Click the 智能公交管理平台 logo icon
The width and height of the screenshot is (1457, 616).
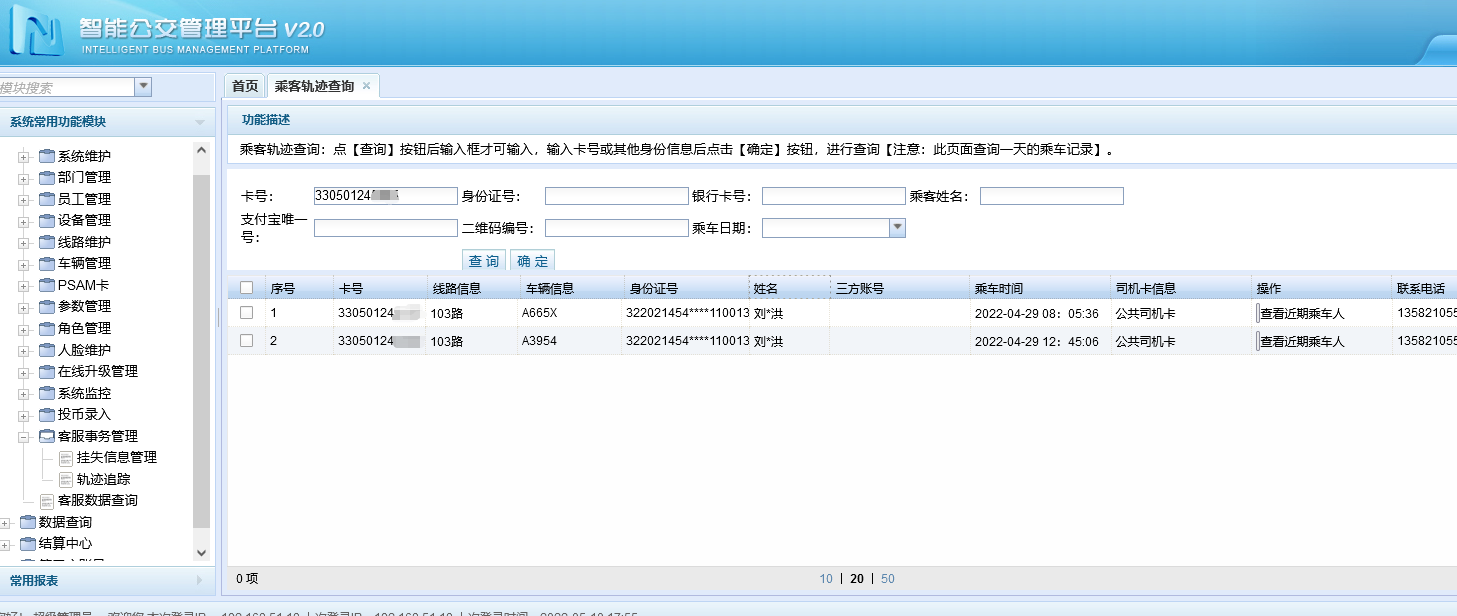point(35,30)
